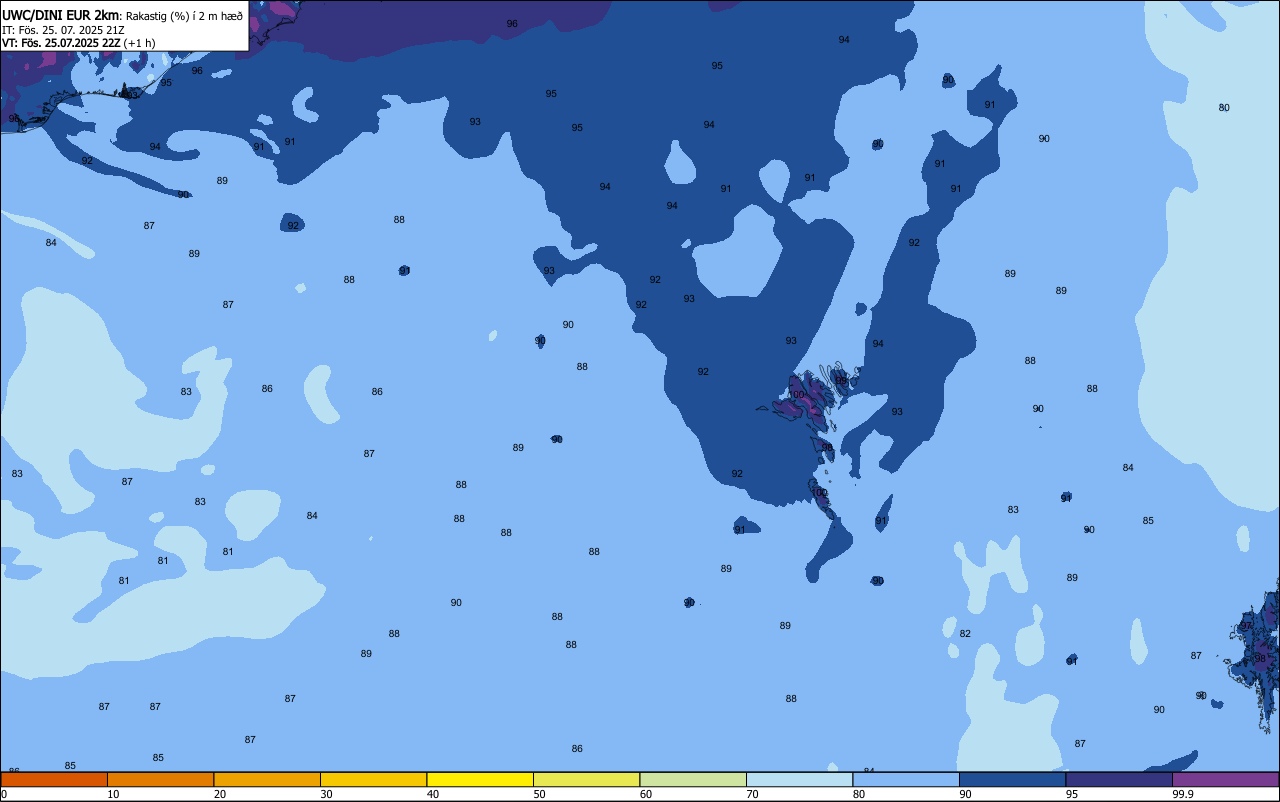
Task: Click the 0–10 dark orange legend swatch
Action: pyautogui.click(x=54, y=779)
